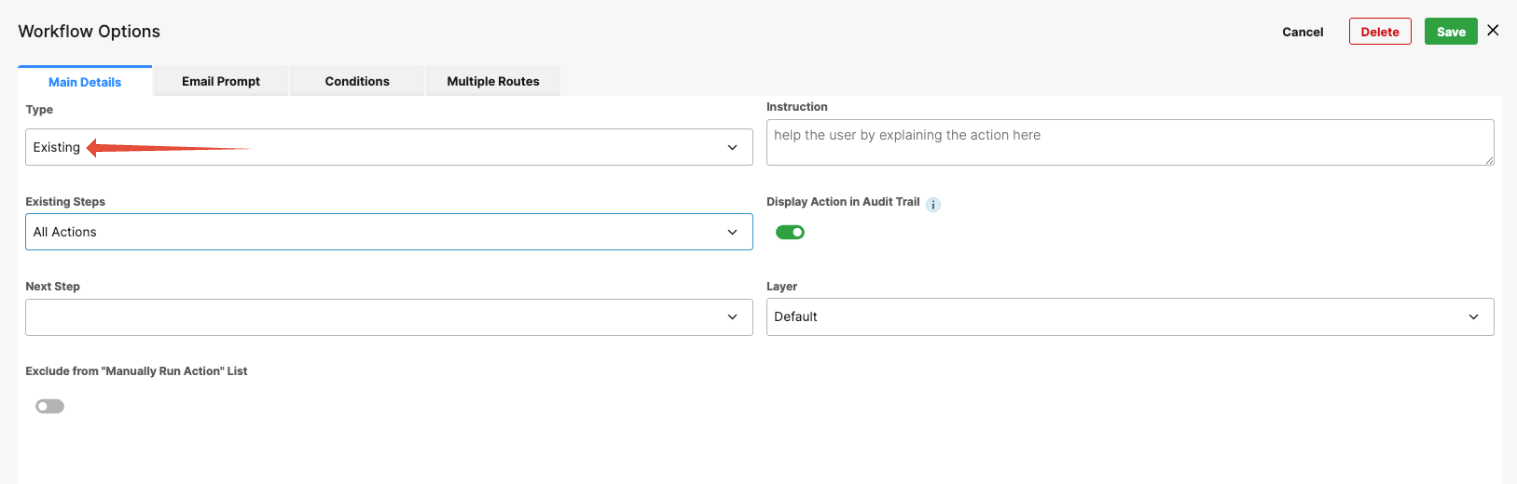
Task: Open the Type dropdown showing Existing
Action: pyautogui.click(x=388, y=147)
